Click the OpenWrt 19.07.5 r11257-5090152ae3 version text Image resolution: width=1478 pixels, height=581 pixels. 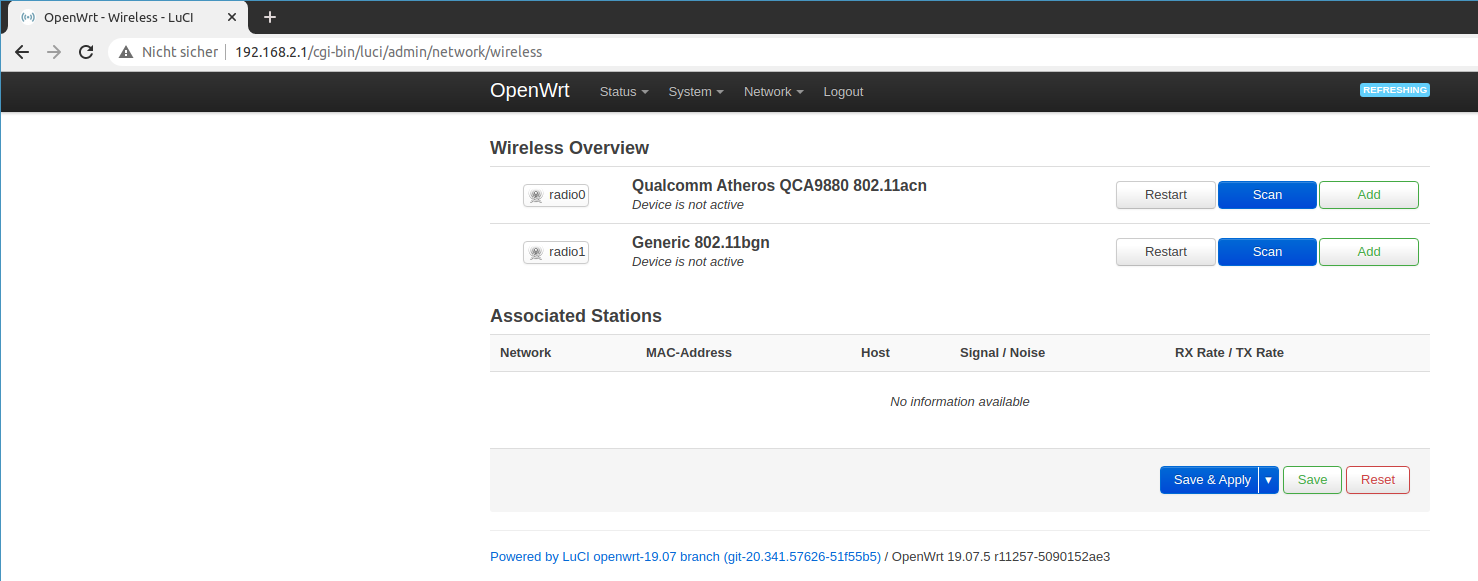(x=1001, y=557)
